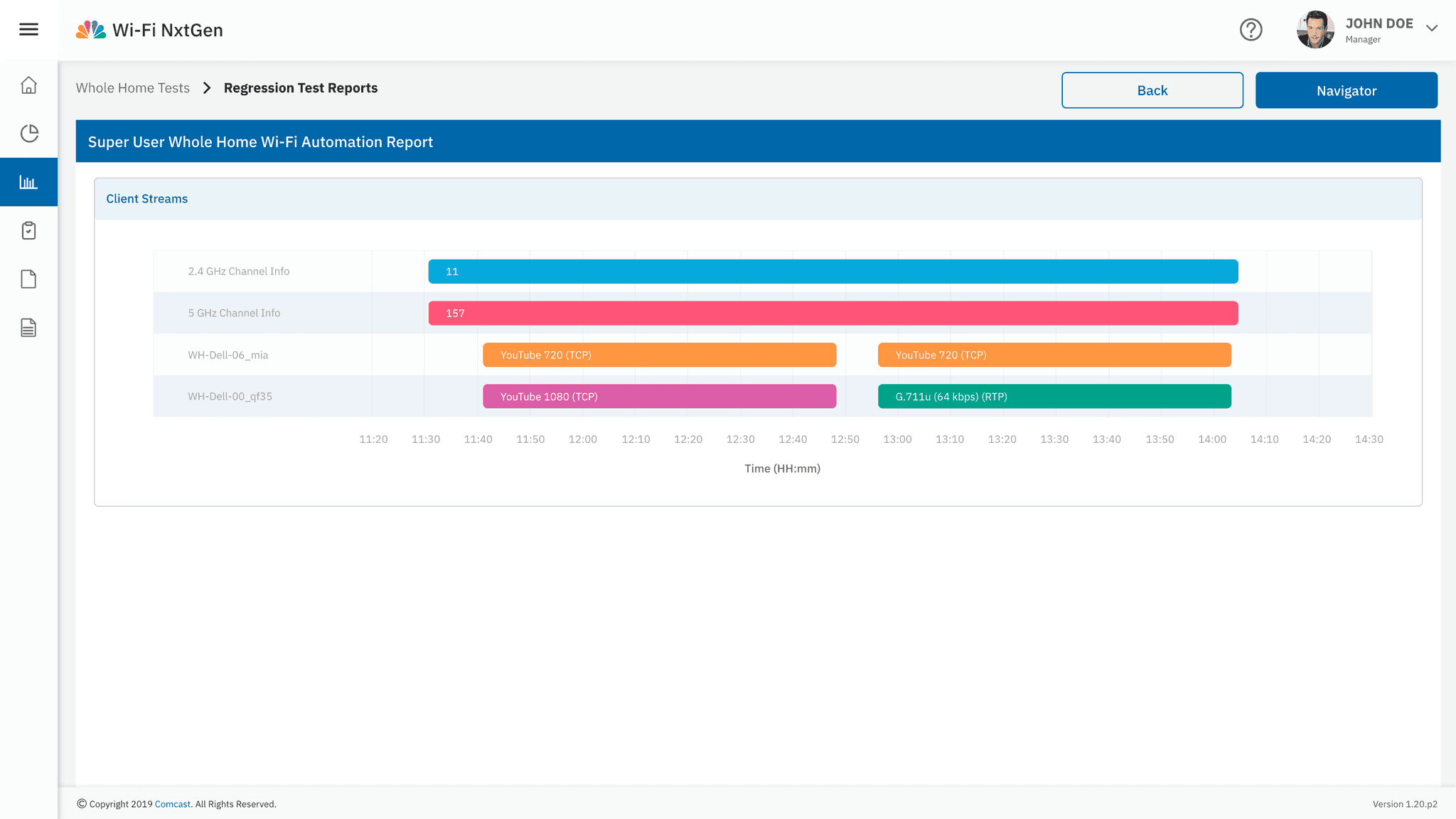
Task: Click the blank document sidebar icon
Action: (28, 279)
